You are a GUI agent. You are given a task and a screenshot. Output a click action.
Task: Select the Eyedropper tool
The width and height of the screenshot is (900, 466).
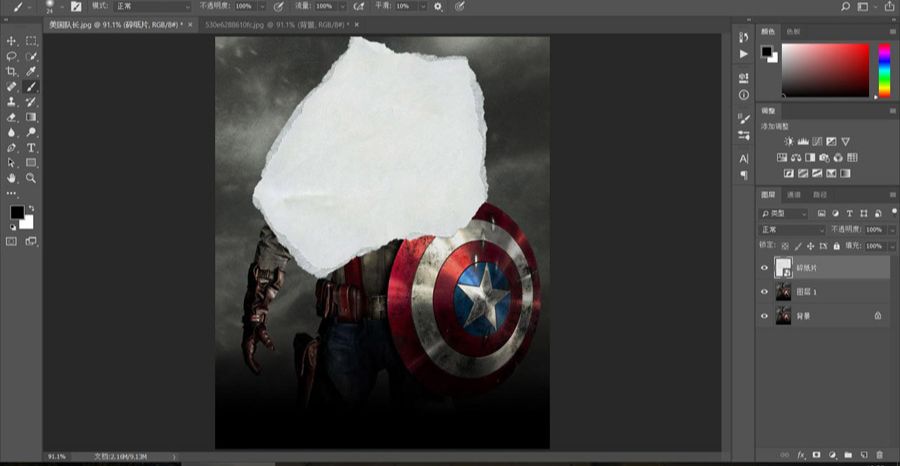point(31,71)
